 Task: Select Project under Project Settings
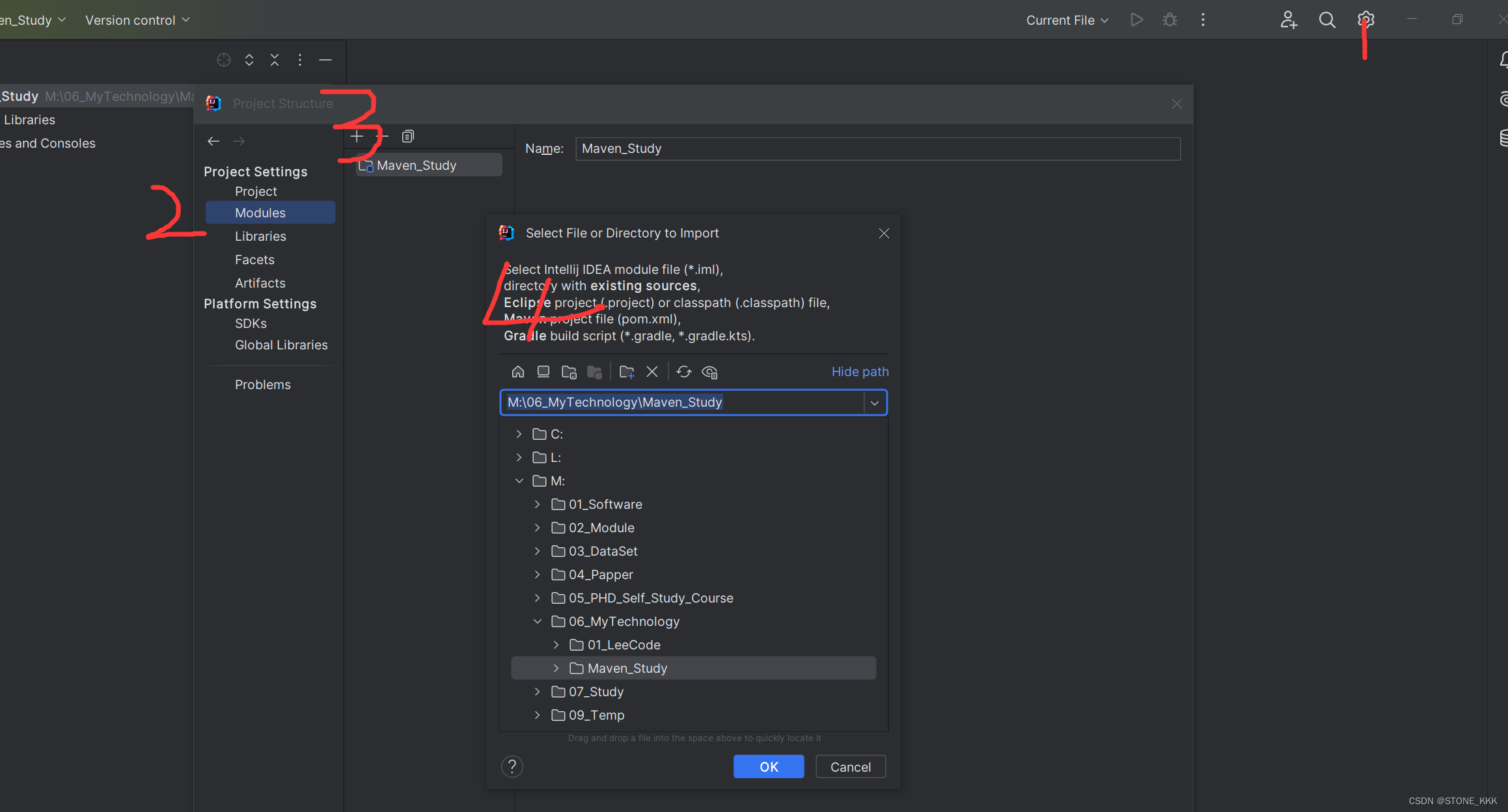pyautogui.click(x=256, y=191)
